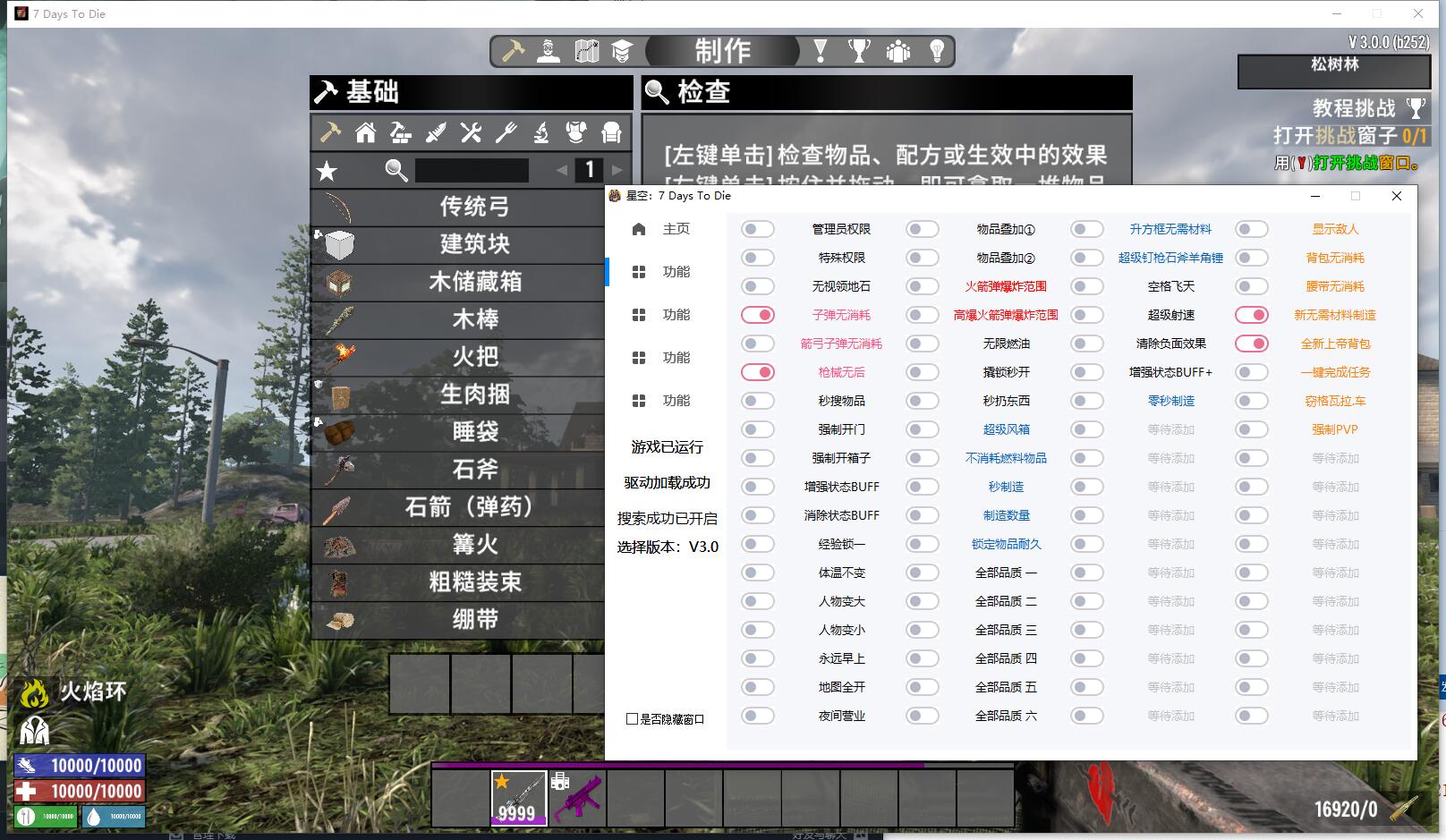Open the crafting hammer tab in top bar

pos(513,51)
